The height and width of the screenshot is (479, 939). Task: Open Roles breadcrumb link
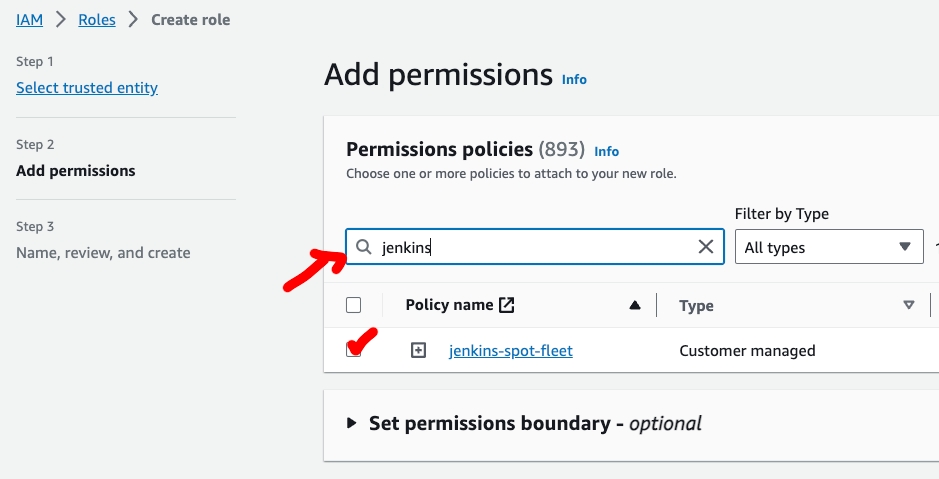(97, 19)
